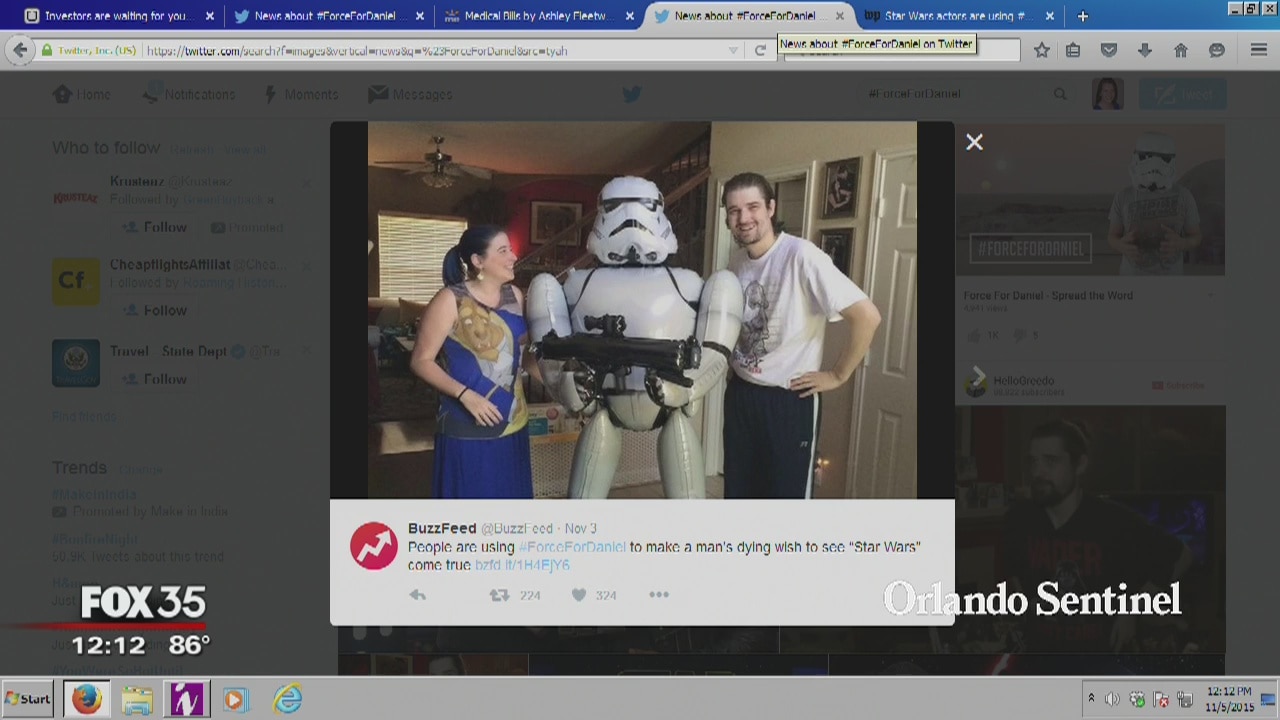The width and height of the screenshot is (1280, 720).
Task: Click the Pocket icon in Firefox toolbar
Action: click(1109, 50)
